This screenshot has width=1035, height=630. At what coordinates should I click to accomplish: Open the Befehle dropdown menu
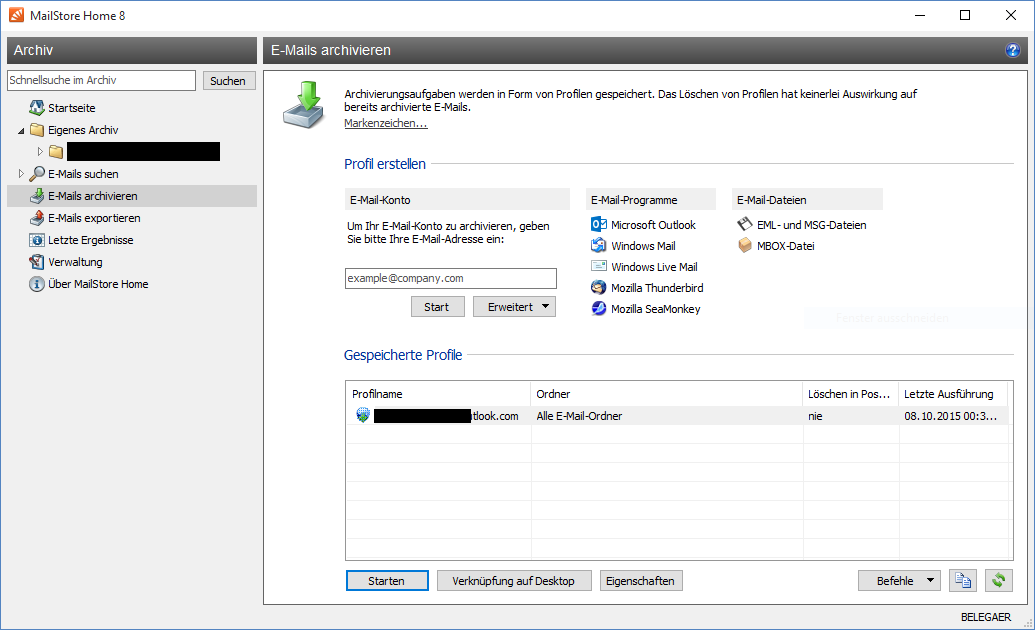click(899, 581)
